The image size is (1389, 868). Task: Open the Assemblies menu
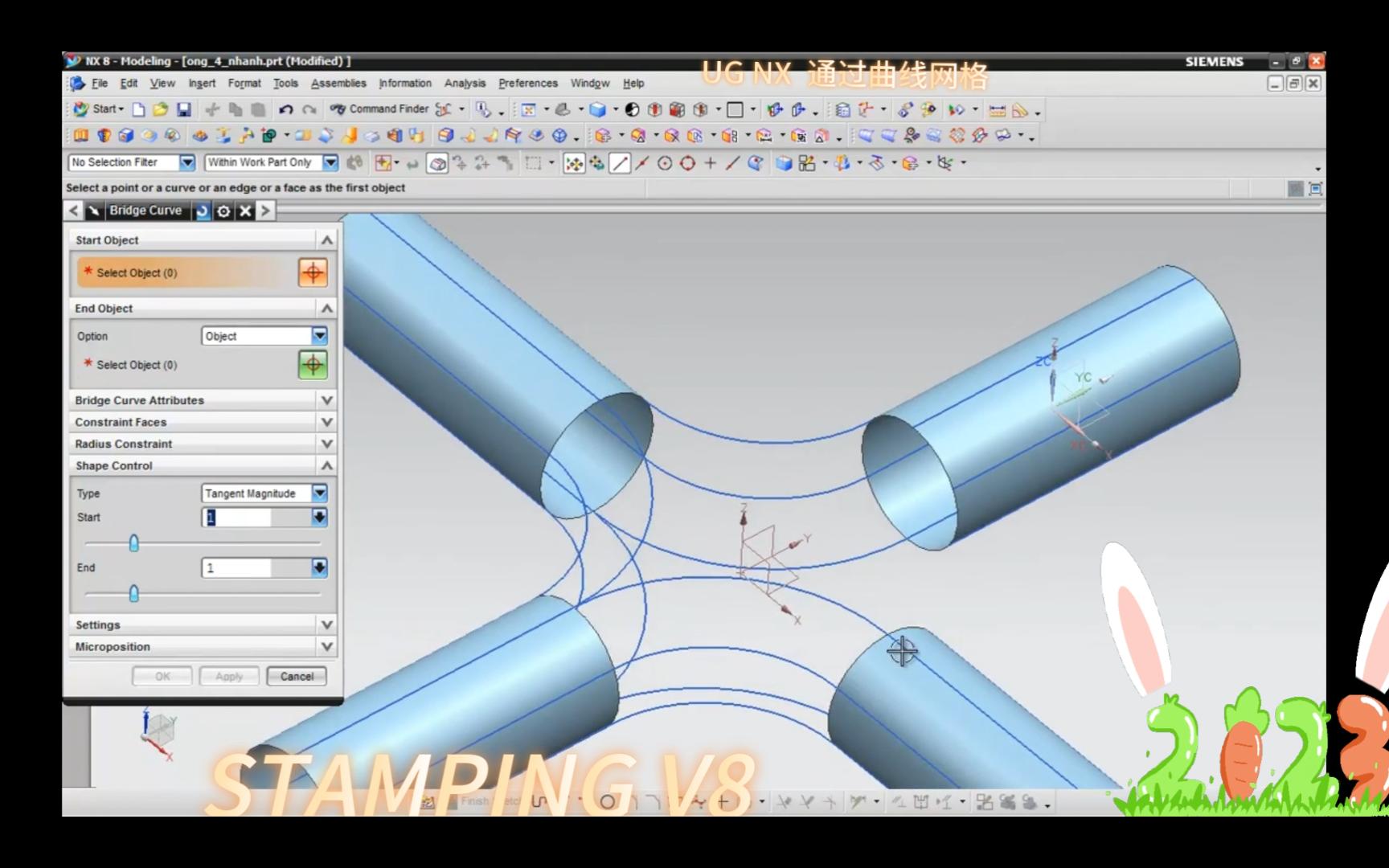[338, 83]
